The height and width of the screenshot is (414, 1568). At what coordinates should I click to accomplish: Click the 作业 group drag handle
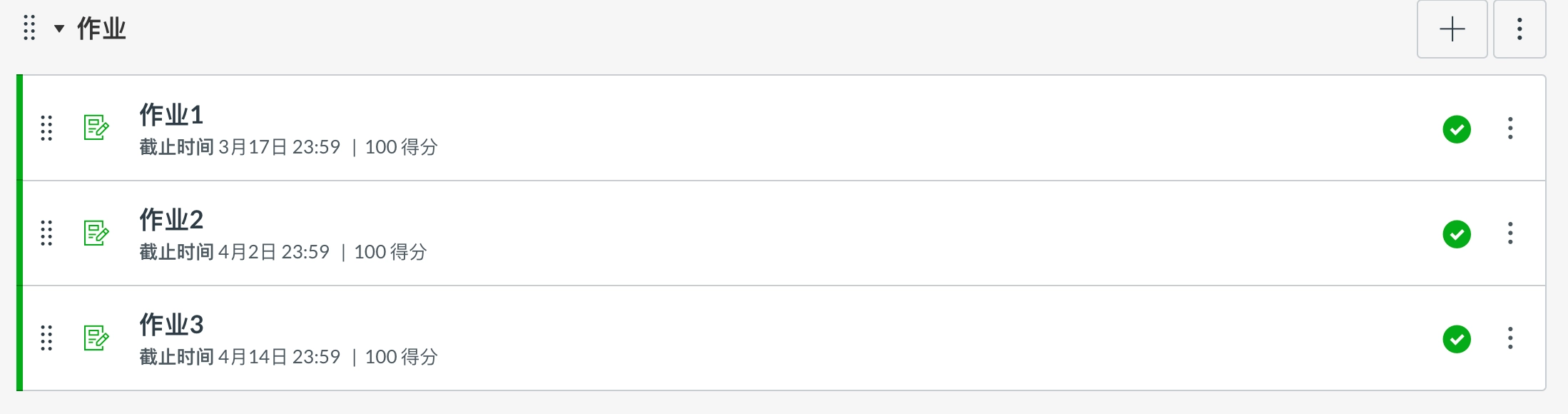pos(29,28)
